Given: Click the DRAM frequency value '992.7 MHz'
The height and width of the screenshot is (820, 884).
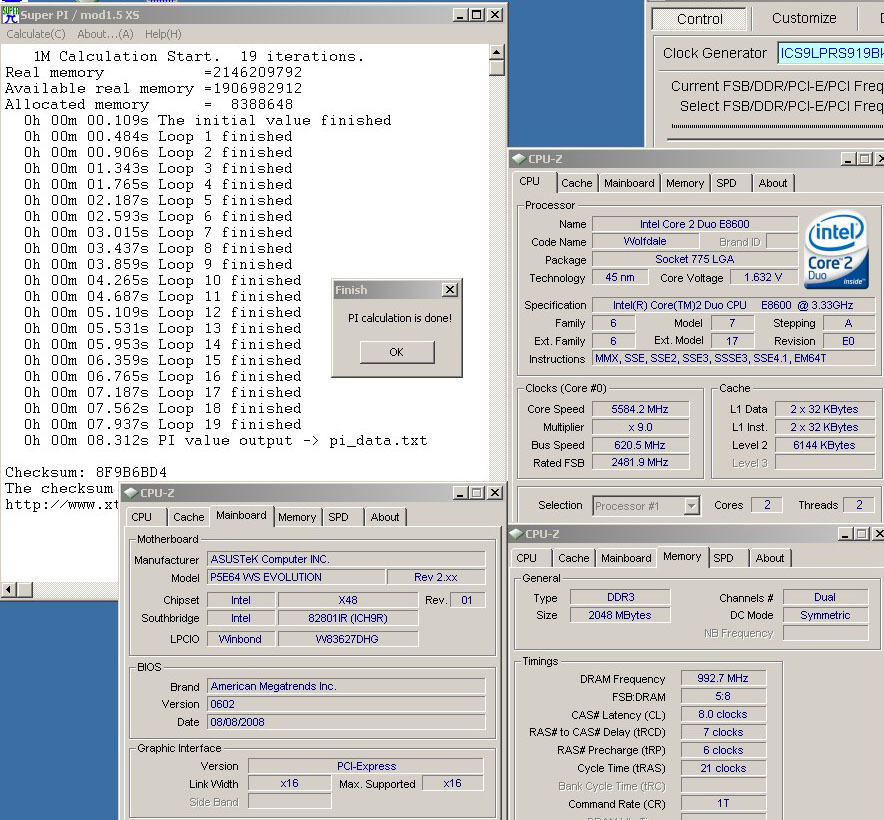Looking at the screenshot, I should 723,678.
